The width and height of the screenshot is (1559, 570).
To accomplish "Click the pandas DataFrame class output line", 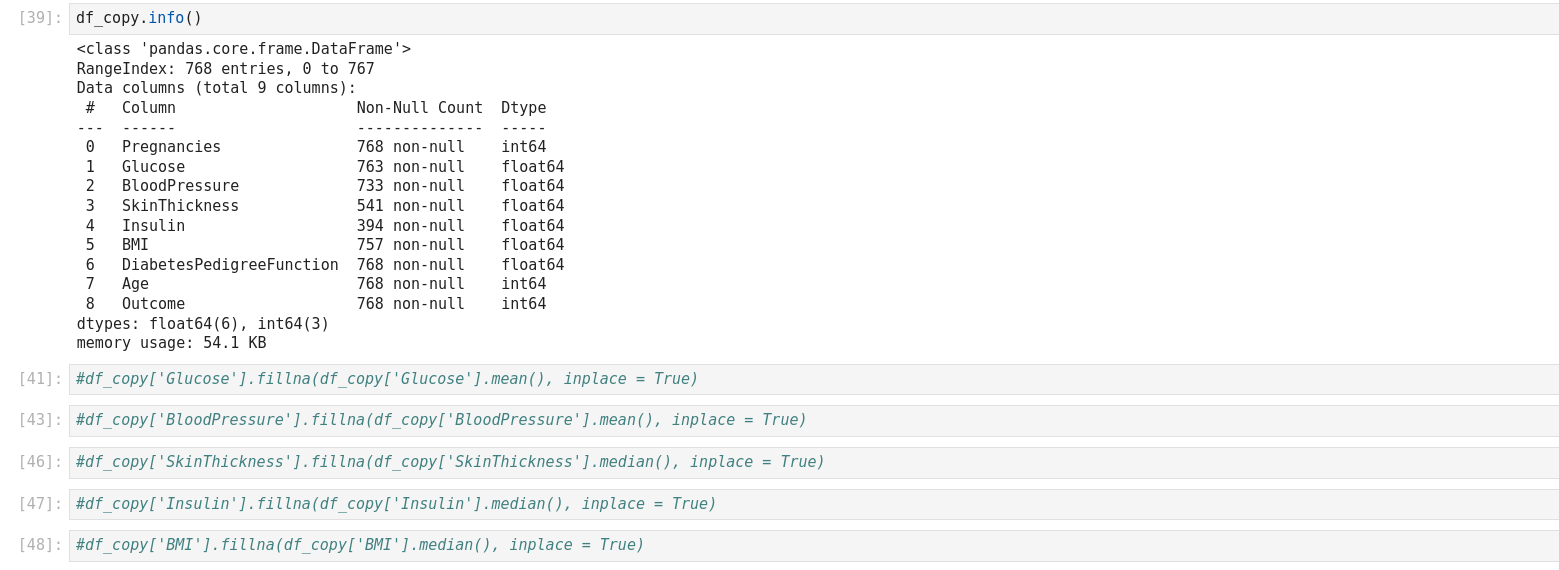I will (x=243, y=49).
